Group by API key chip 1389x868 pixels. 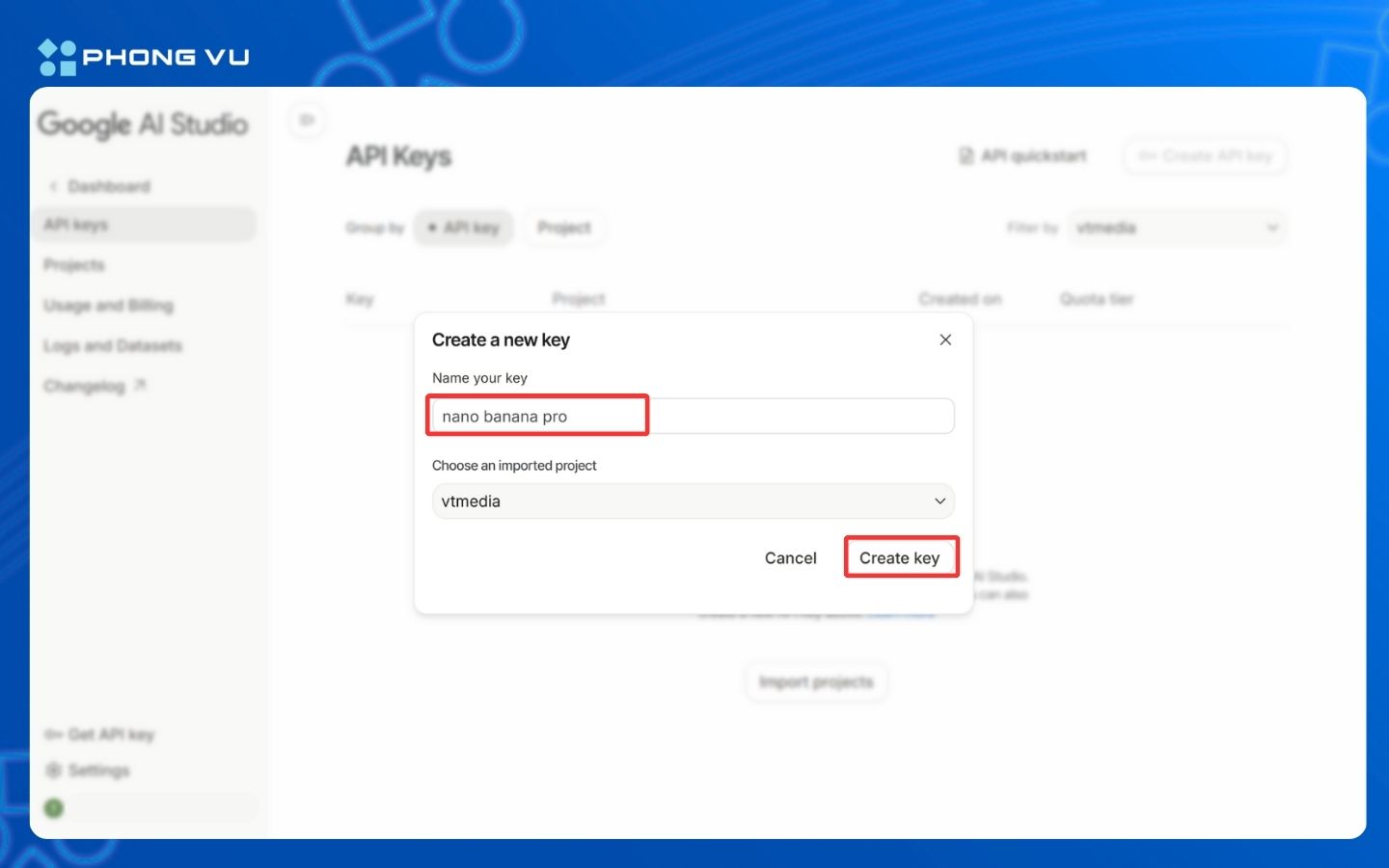pos(464,228)
